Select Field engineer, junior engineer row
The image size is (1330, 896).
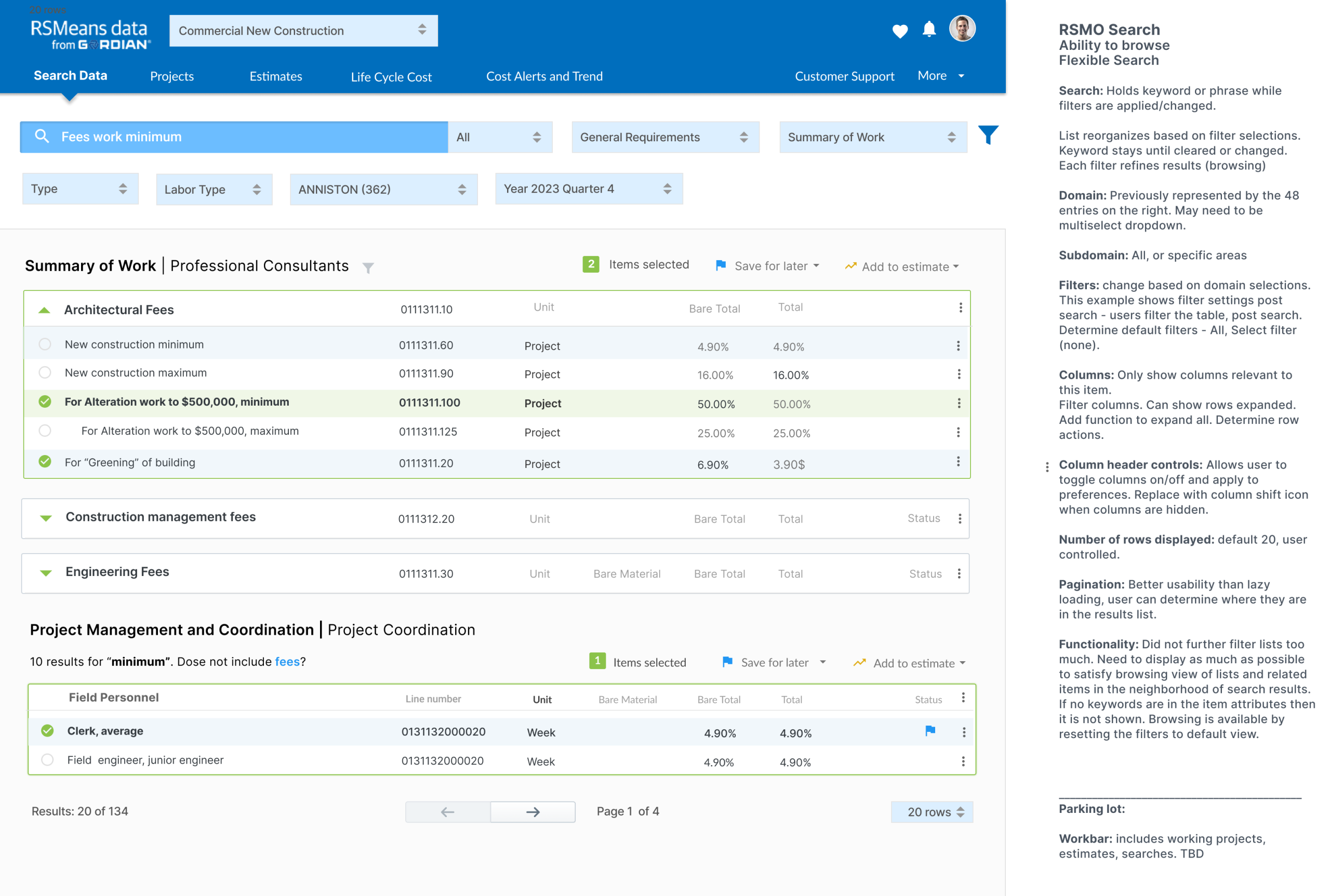click(x=47, y=760)
